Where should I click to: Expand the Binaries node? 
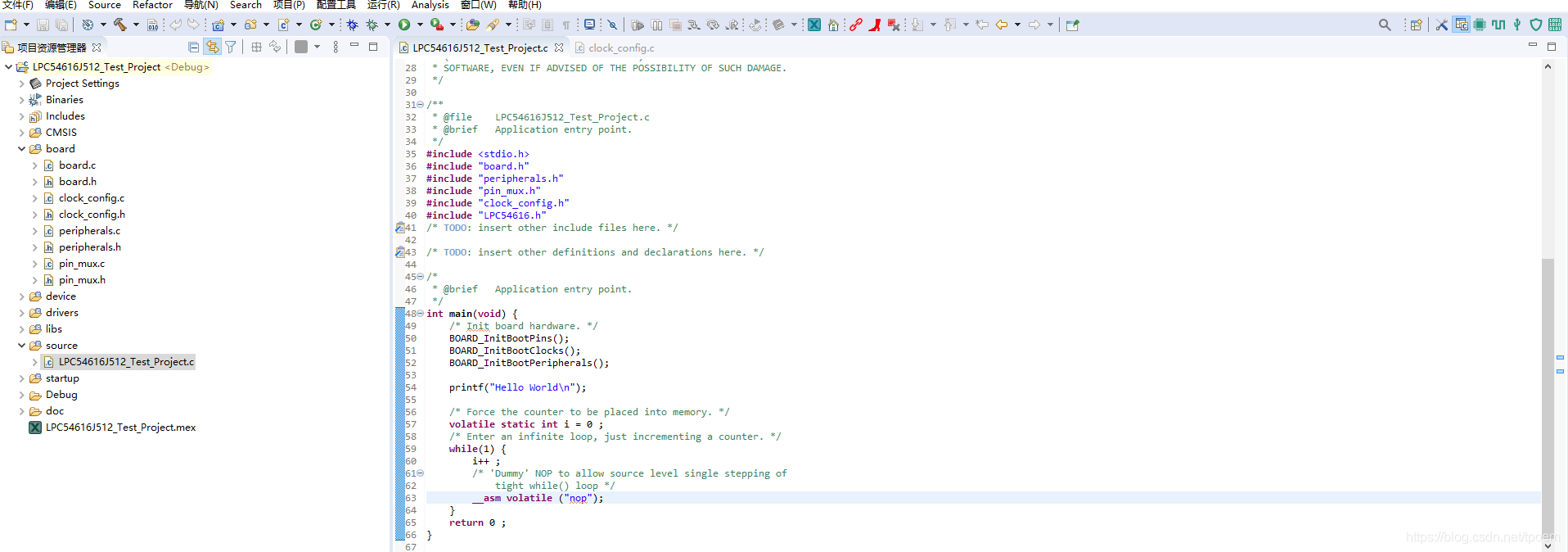[x=21, y=100]
